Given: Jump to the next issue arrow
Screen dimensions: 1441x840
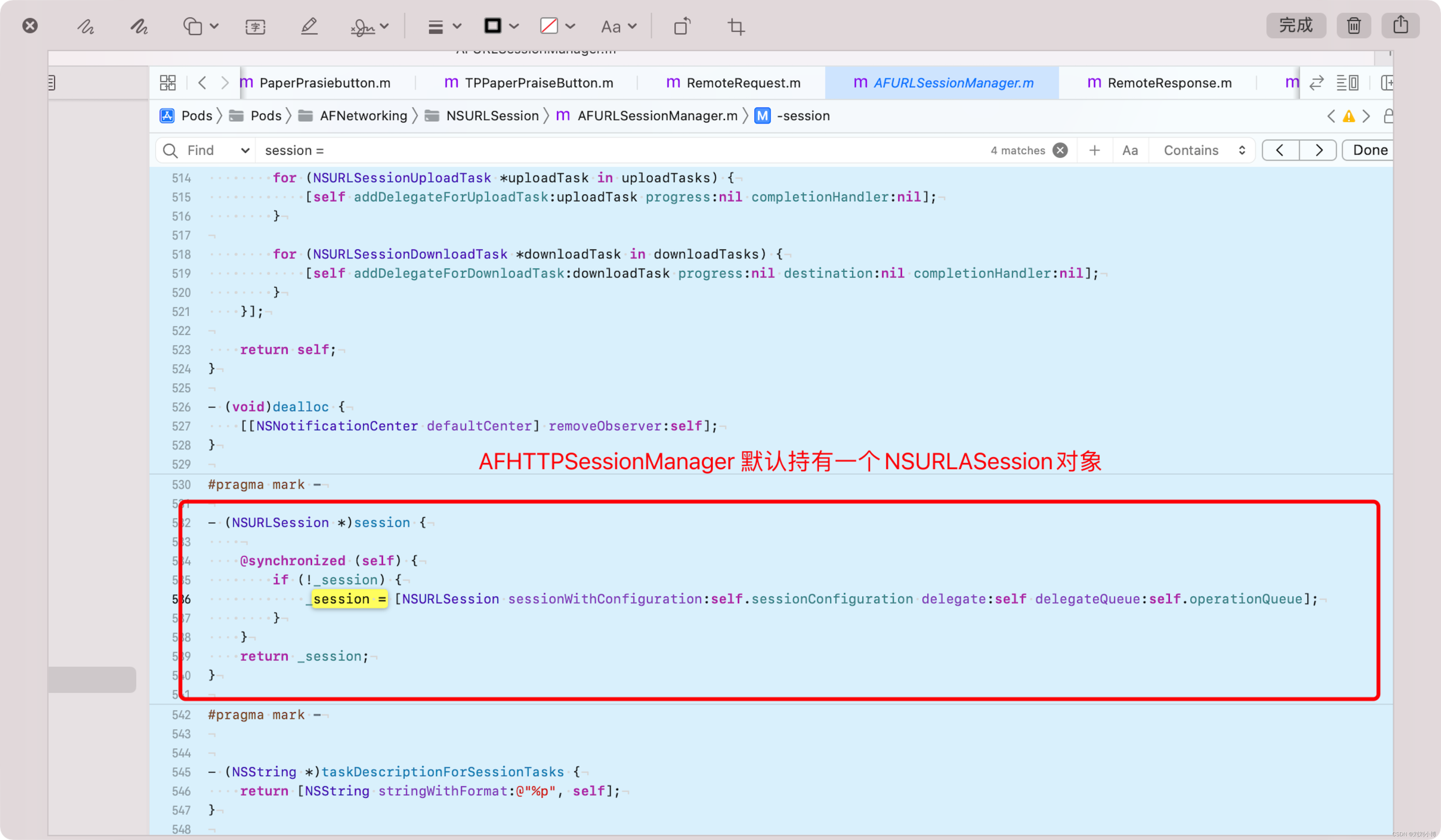Looking at the screenshot, I should [x=1366, y=117].
